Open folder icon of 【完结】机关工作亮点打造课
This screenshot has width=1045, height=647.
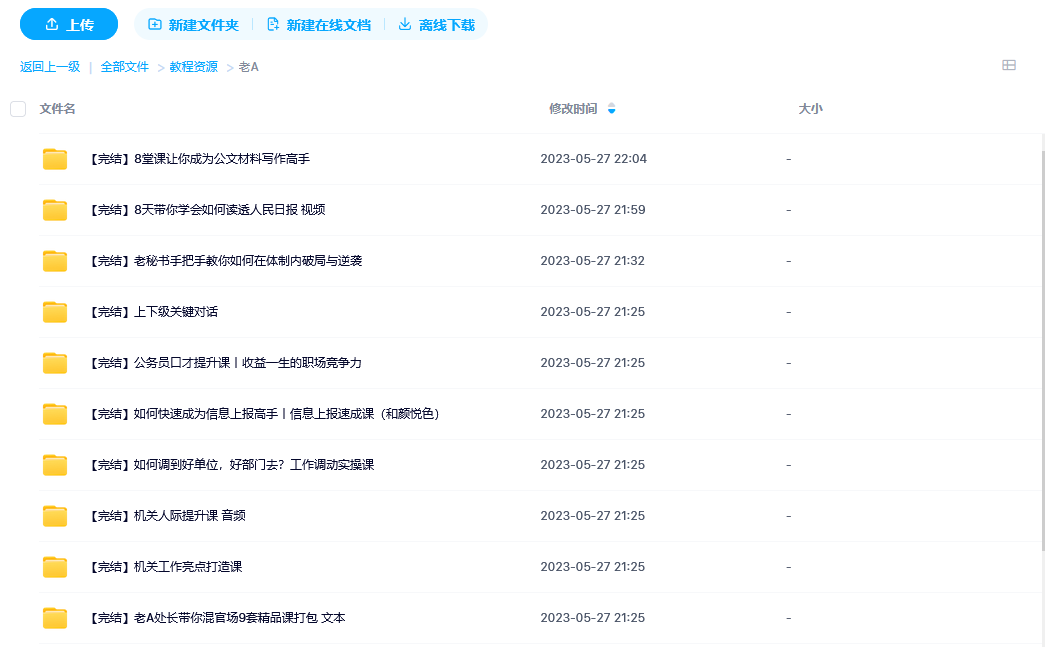(54, 566)
